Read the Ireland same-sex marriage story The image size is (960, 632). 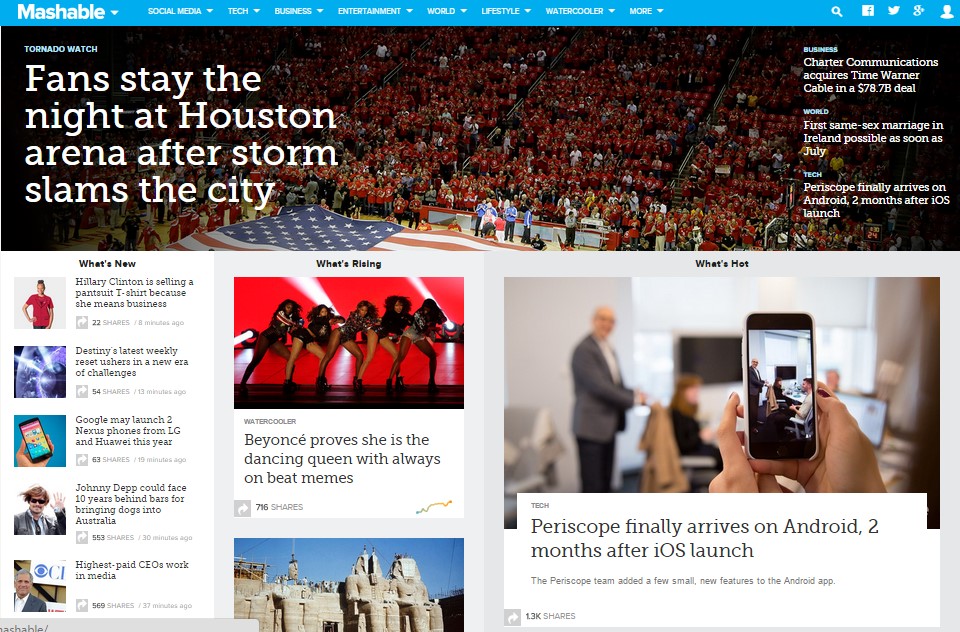click(x=873, y=138)
